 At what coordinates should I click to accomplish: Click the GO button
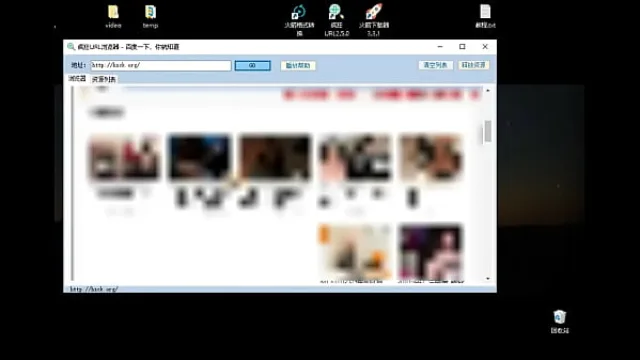coord(253,65)
